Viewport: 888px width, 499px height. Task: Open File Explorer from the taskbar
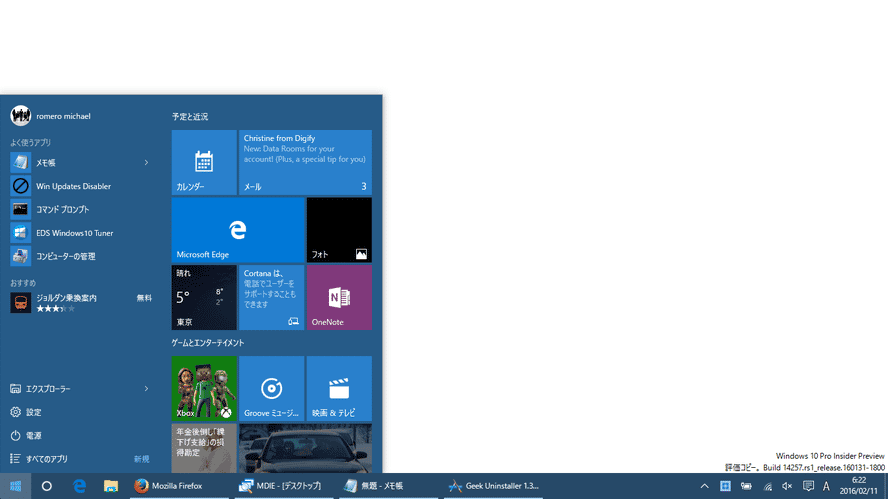111,486
